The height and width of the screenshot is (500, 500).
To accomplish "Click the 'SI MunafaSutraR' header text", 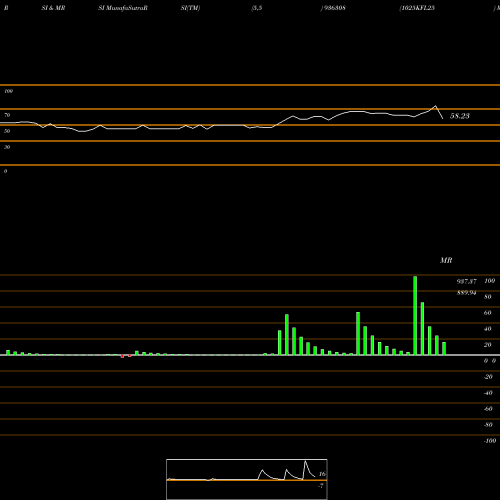I will pos(123,8).
